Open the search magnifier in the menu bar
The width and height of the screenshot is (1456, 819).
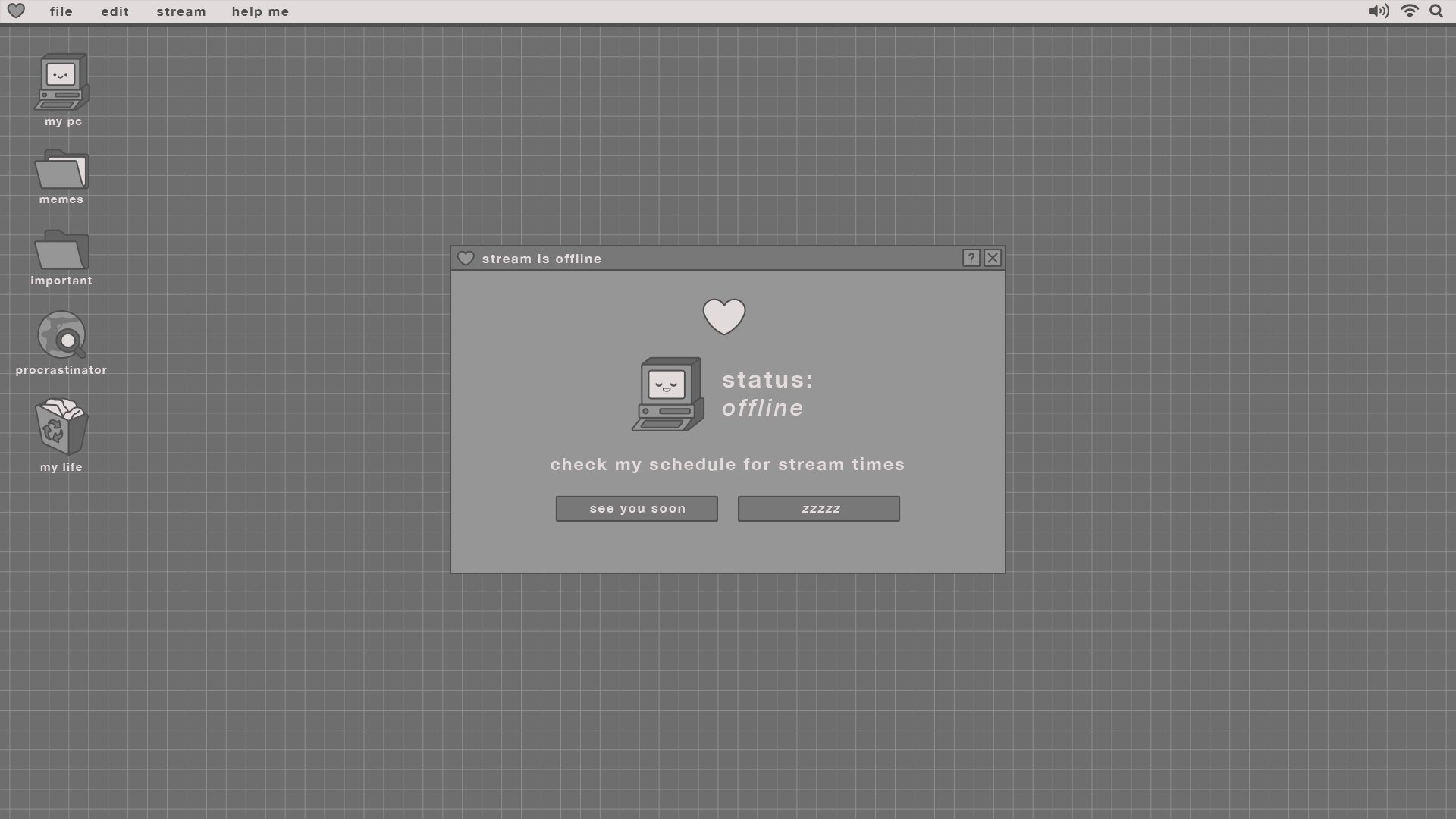pos(1436,11)
